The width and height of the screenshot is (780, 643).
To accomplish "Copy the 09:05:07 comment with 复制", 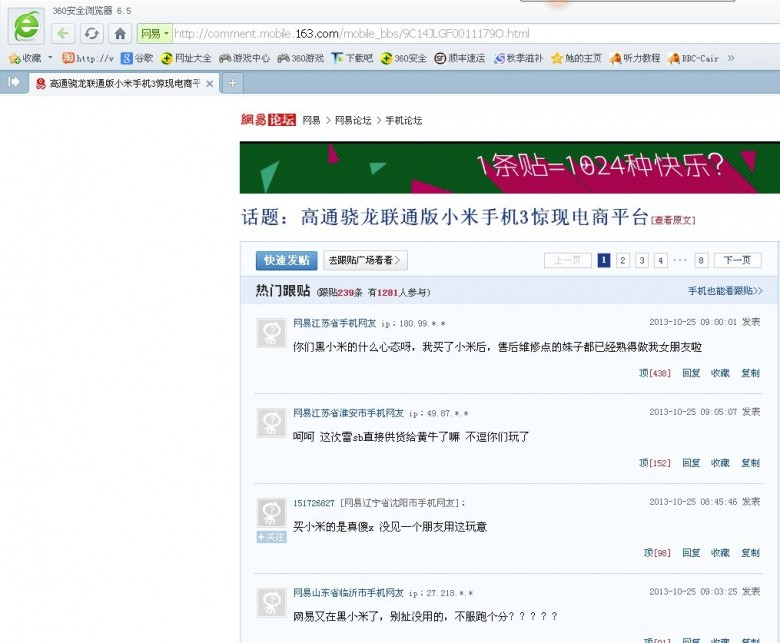I will [751, 463].
